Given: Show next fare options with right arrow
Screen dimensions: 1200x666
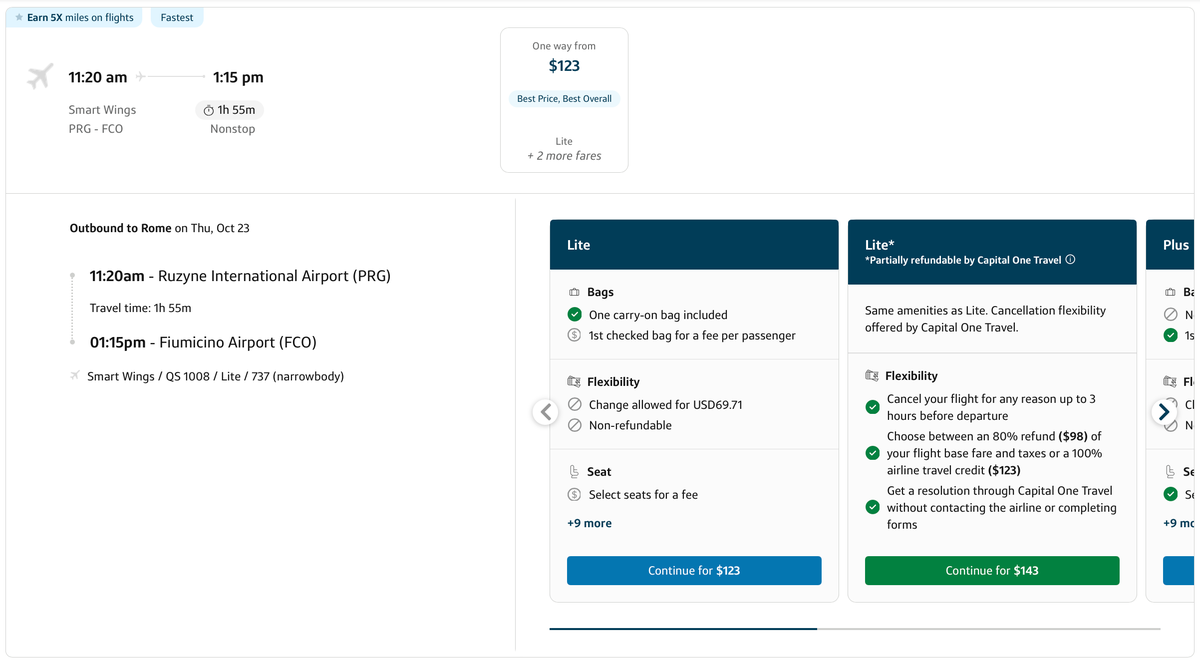Looking at the screenshot, I should click(1163, 412).
